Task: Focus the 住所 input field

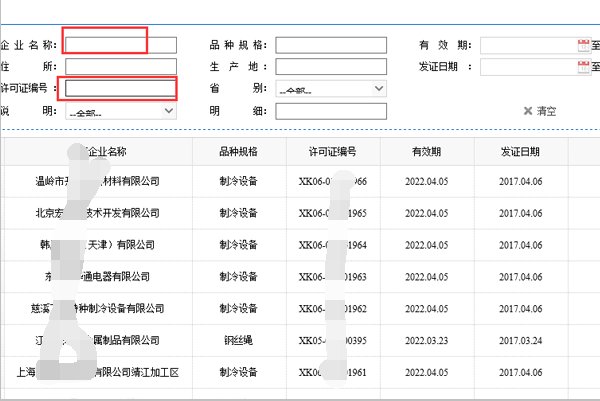Action: 121,67
